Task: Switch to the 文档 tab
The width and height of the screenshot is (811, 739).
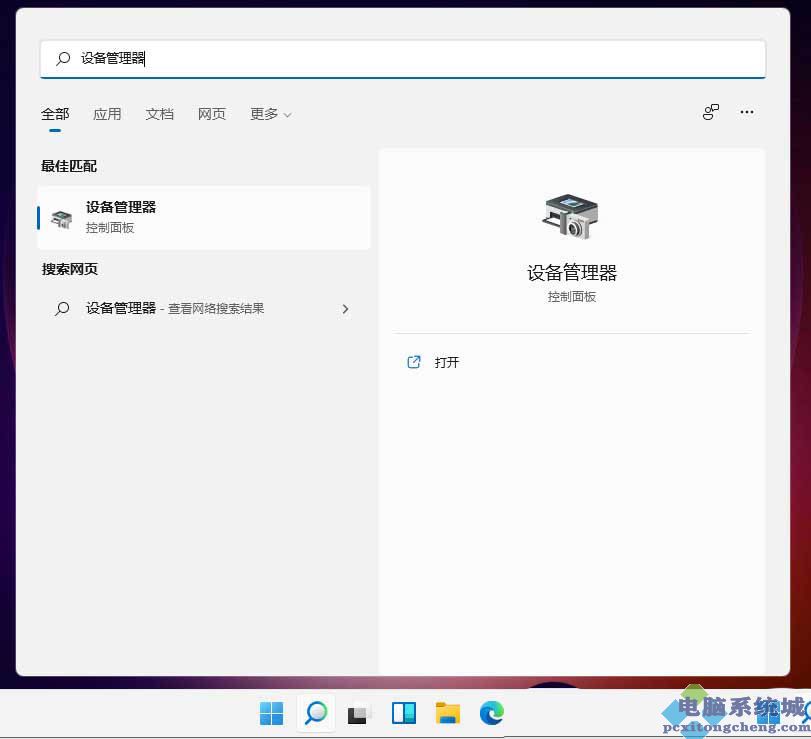Action: coord(159,114)
